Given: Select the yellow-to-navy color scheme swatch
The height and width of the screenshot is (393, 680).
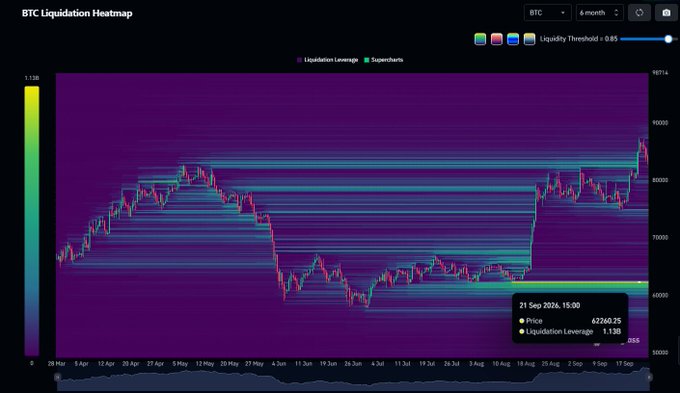Looking at the screenshot, I should 530,39.
